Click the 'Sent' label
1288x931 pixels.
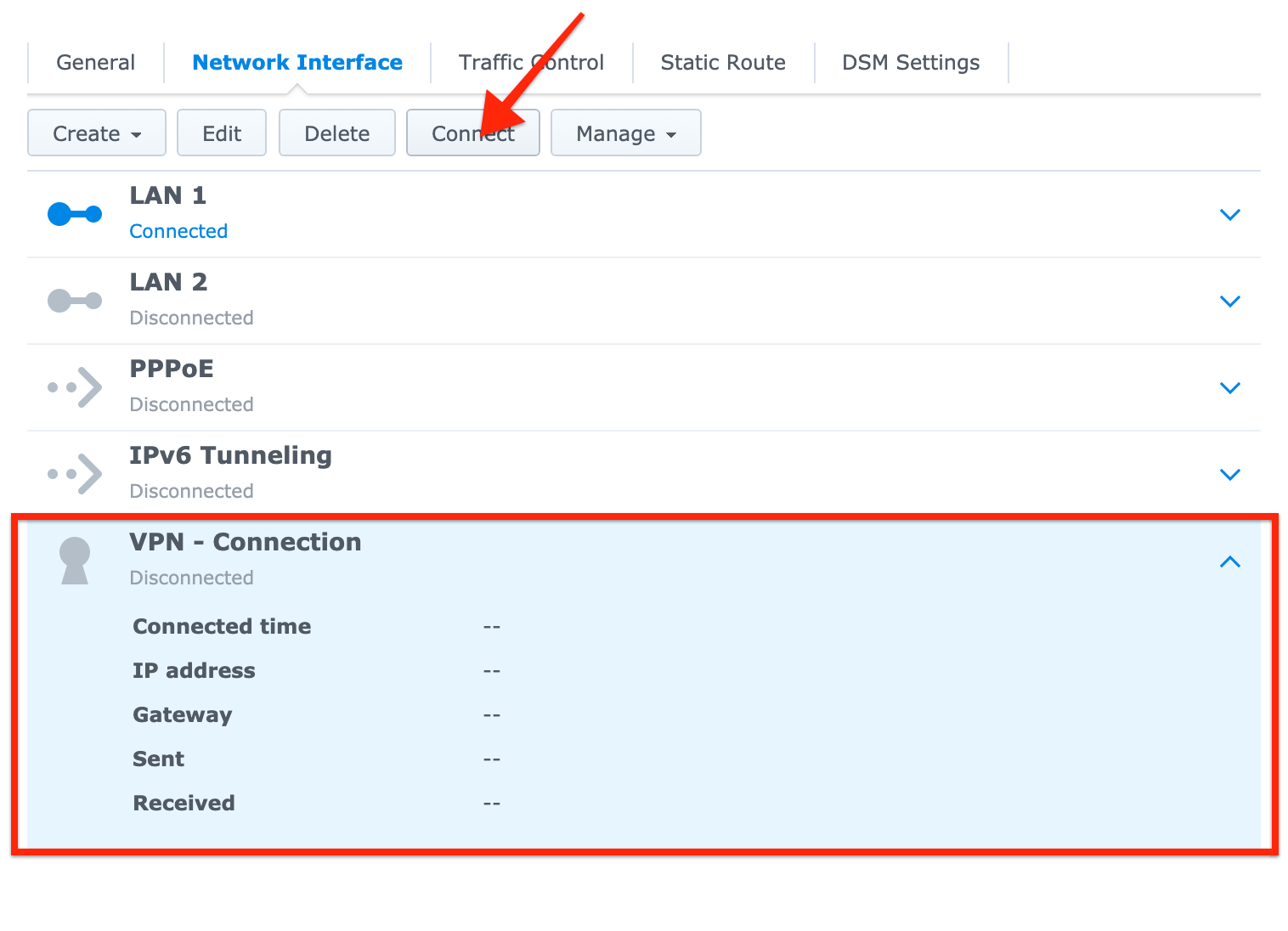pos(158,759)
